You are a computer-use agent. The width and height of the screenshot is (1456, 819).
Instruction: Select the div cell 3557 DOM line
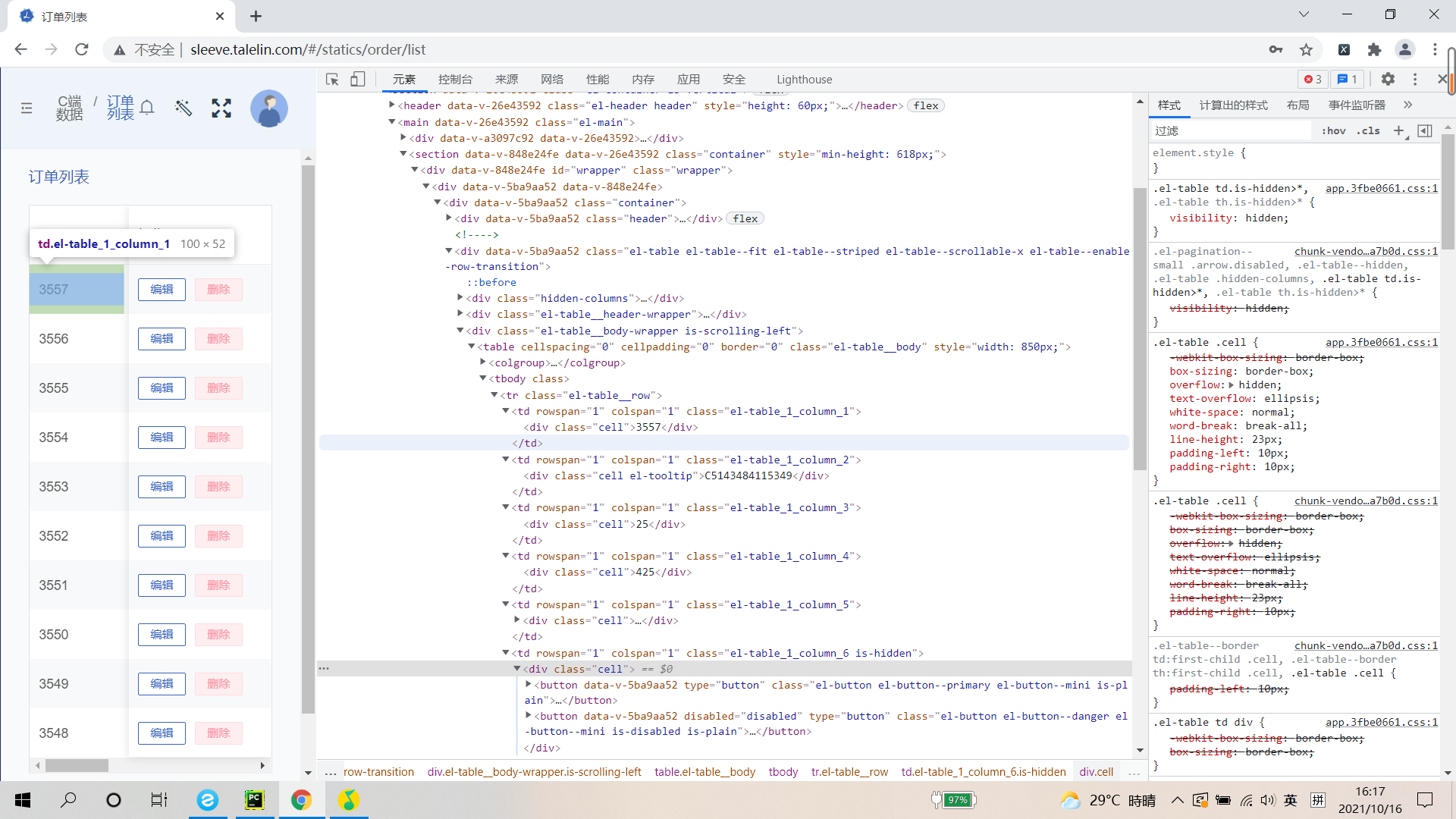(610, 427)
